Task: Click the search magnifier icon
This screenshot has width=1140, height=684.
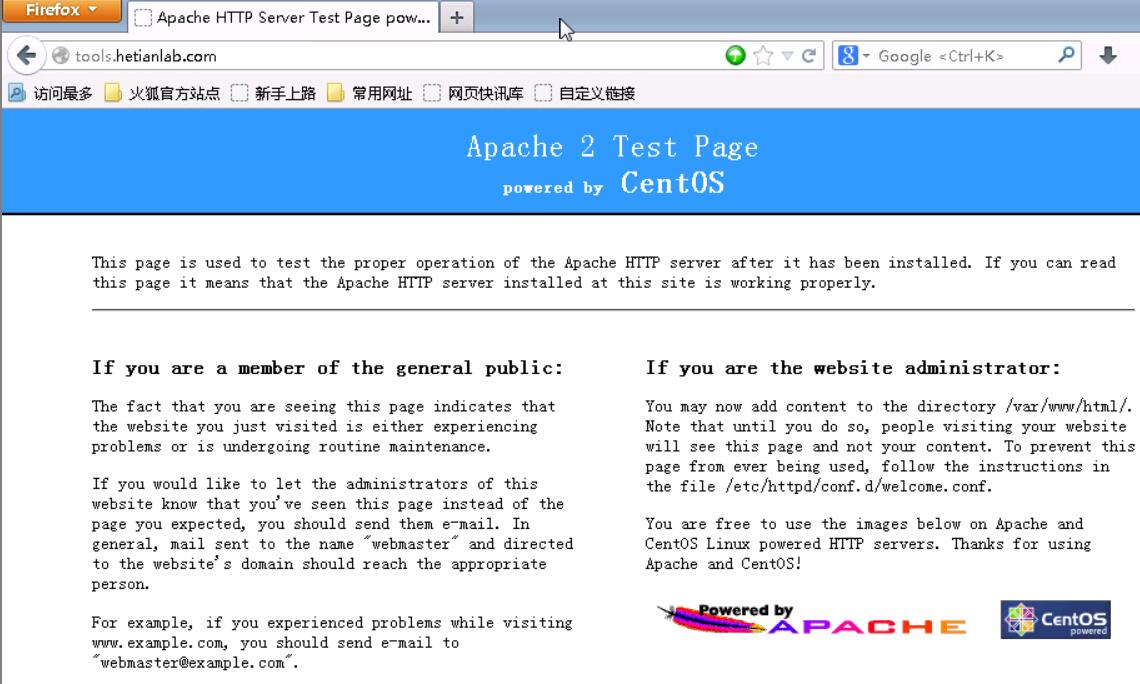Action: pos(1066,55)
